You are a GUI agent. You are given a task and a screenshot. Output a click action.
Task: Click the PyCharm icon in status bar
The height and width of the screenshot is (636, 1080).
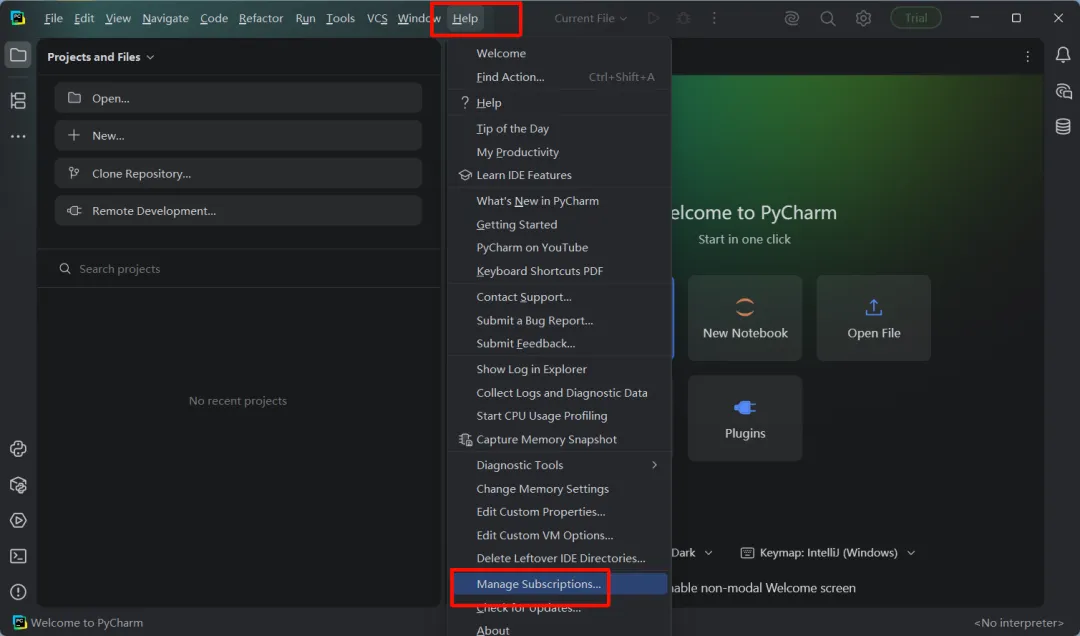point(19,623)
